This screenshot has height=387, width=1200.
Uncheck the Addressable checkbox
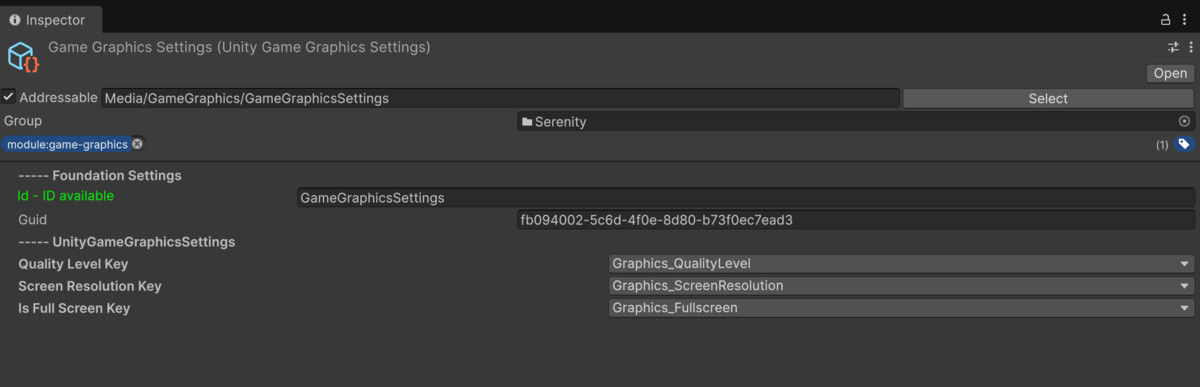[x=8, y=98]
